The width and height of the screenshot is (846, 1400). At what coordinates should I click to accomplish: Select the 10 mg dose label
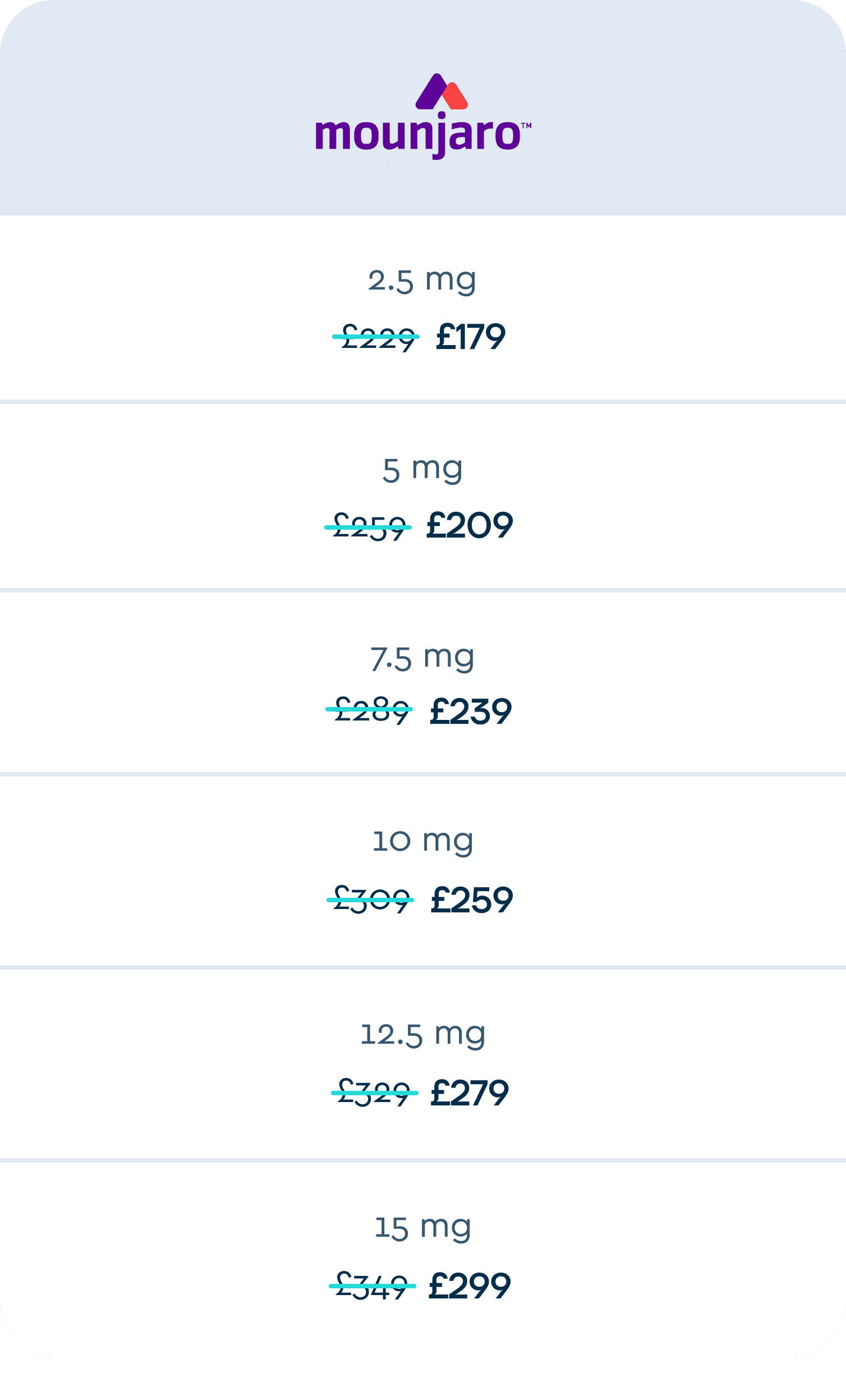422,841
